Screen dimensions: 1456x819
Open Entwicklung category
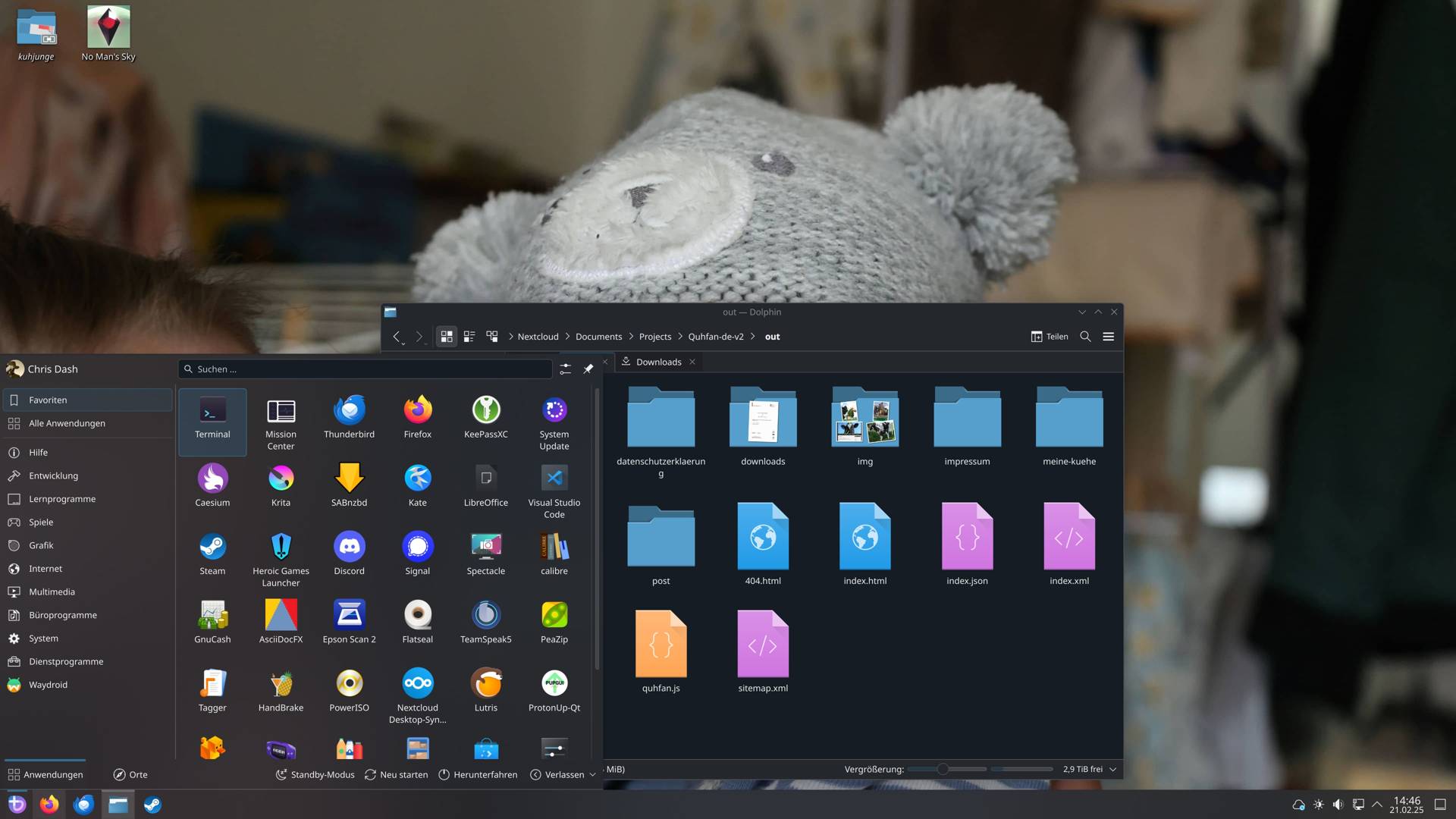click(87, 475)
